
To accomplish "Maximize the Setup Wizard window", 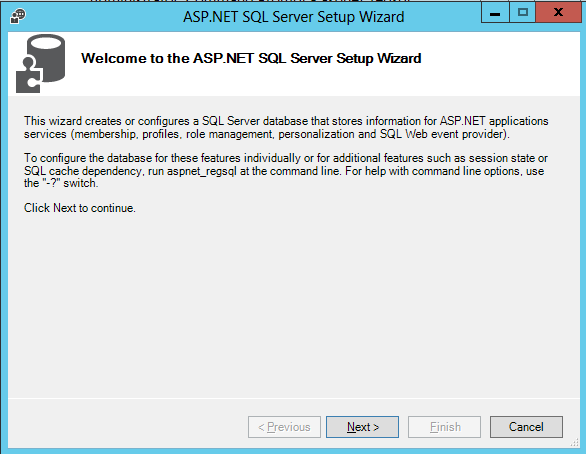I will [522, 13].
